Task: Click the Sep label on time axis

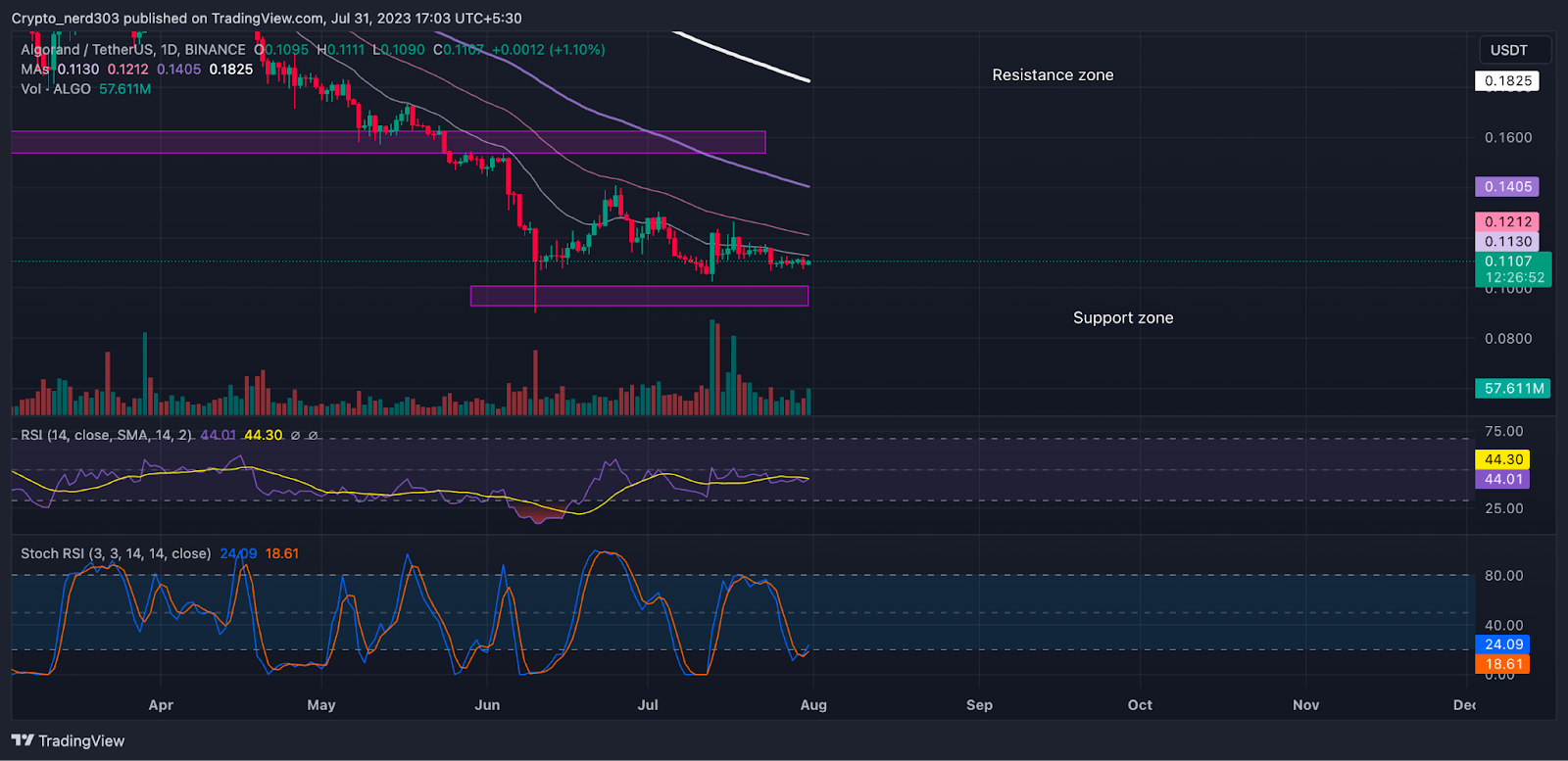Action: tap(979, 705)
